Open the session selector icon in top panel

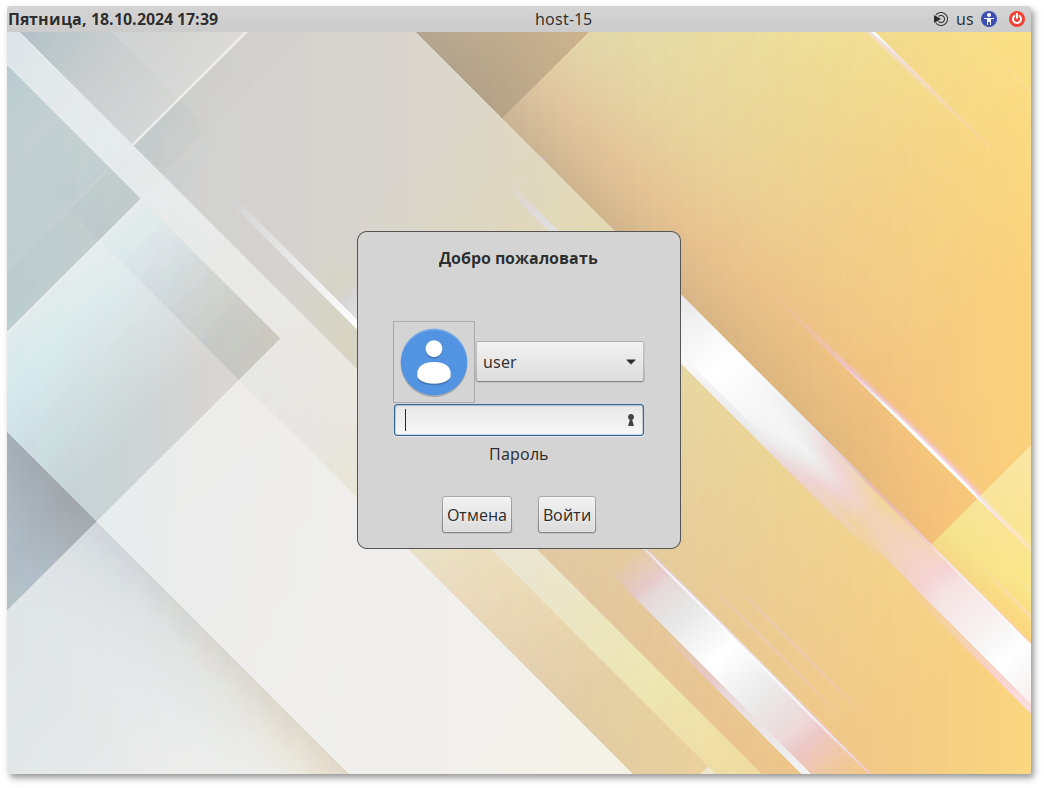click(x=940, y=19)
